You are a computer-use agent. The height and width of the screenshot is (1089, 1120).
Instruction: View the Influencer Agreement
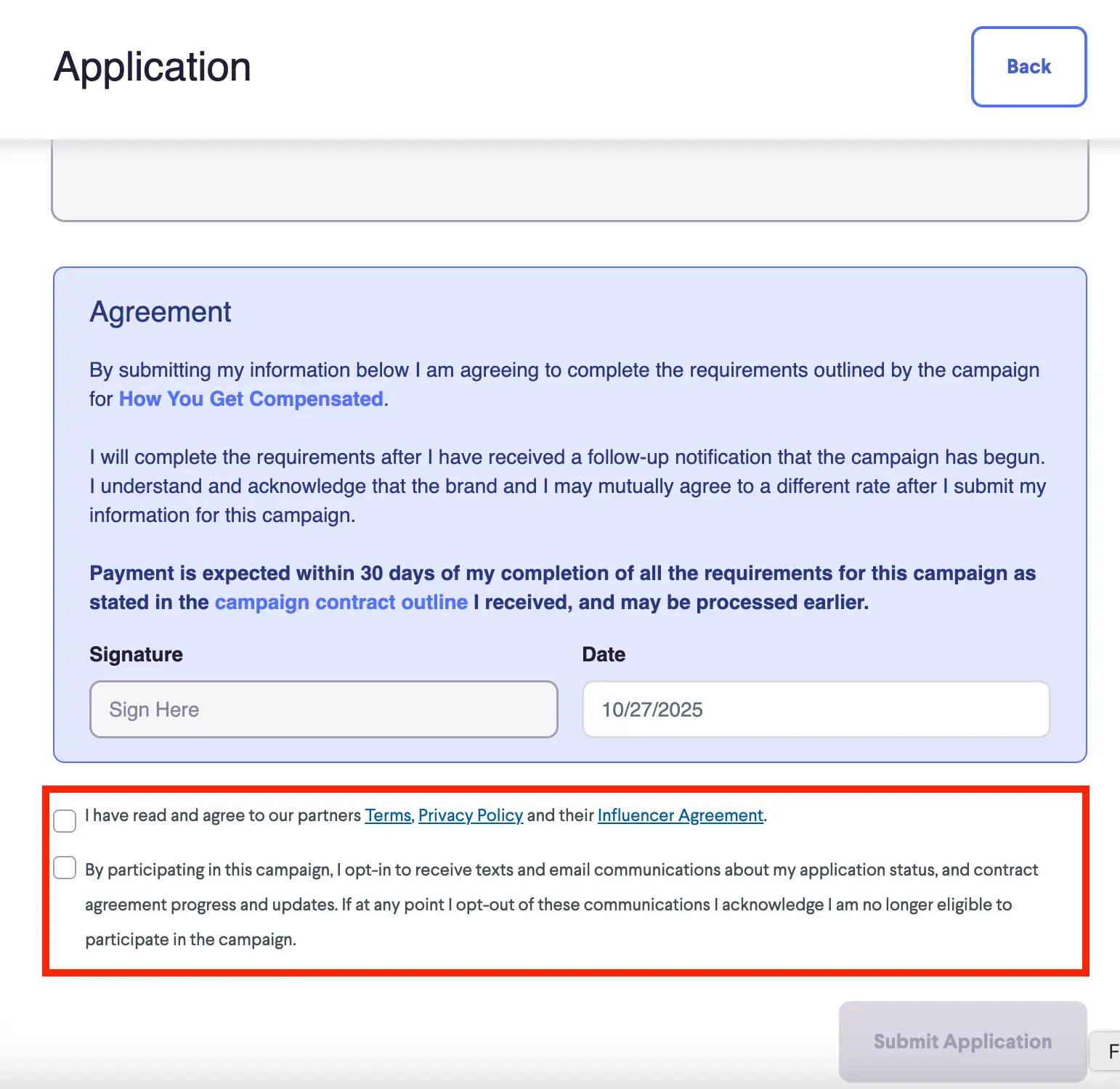pyautogui.click(x=679, y=815)
